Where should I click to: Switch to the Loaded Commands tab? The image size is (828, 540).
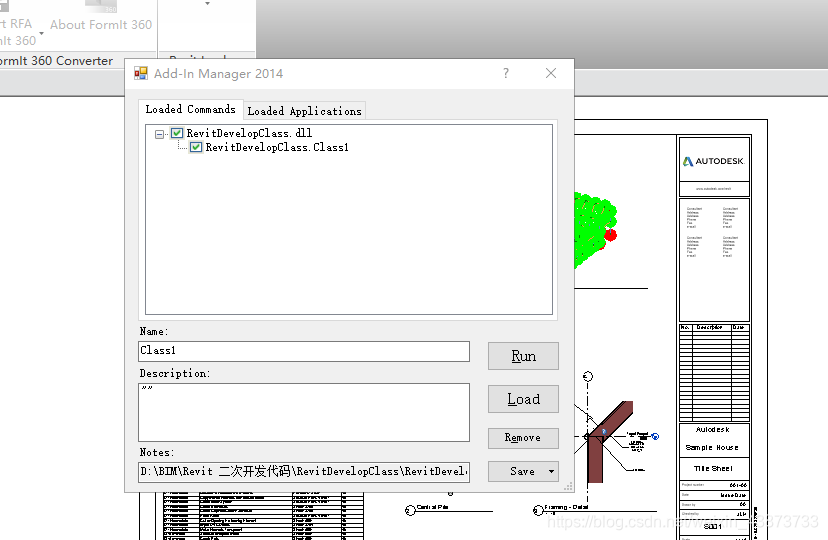pos(191,109)
